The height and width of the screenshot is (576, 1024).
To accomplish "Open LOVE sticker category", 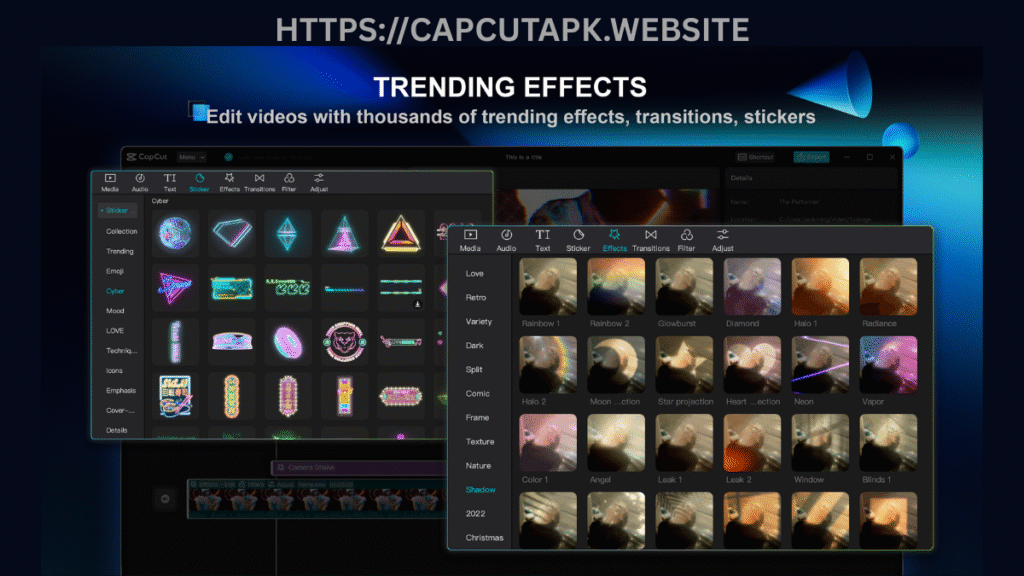I will (115, 331).
